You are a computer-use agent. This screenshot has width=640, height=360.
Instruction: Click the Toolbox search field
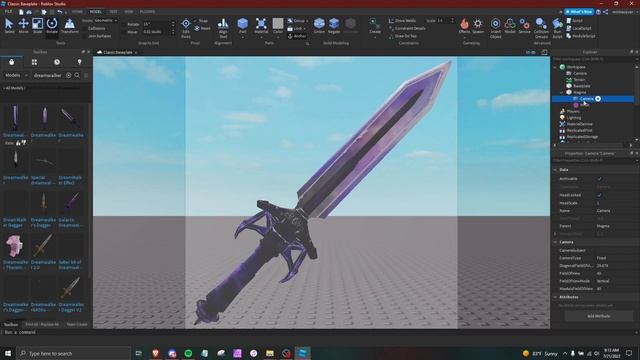[x=48, y=76]
